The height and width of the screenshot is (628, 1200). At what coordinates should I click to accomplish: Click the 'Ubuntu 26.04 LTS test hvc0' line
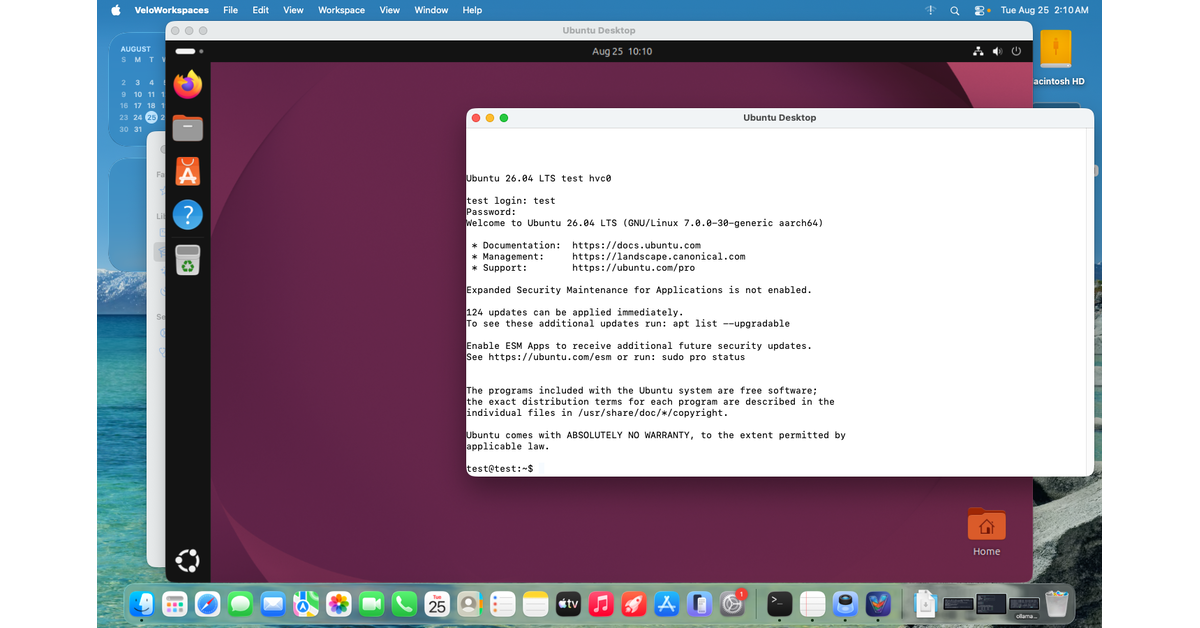[538, 179]
